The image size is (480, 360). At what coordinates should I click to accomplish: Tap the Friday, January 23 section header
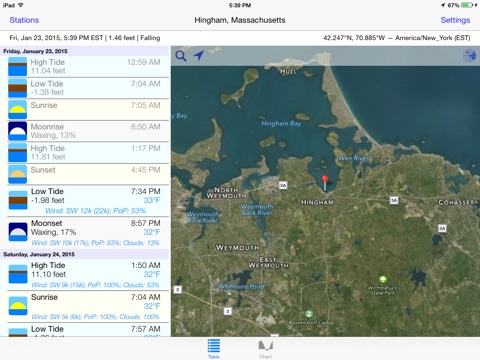pos(85,51)
